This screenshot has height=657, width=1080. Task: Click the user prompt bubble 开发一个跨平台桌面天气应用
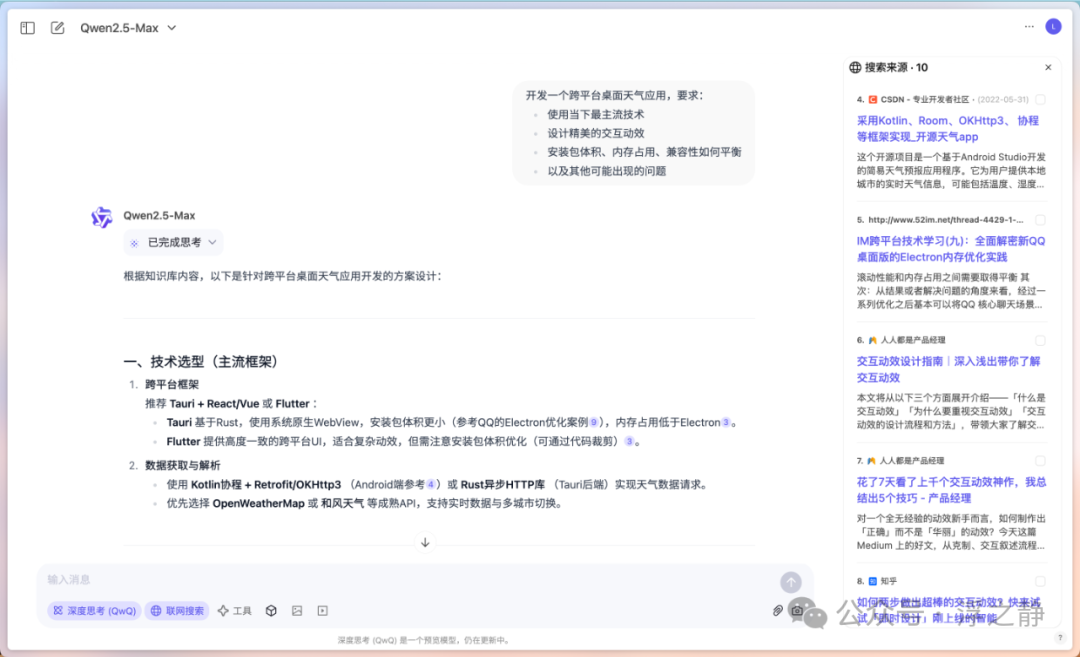(634, 133)
